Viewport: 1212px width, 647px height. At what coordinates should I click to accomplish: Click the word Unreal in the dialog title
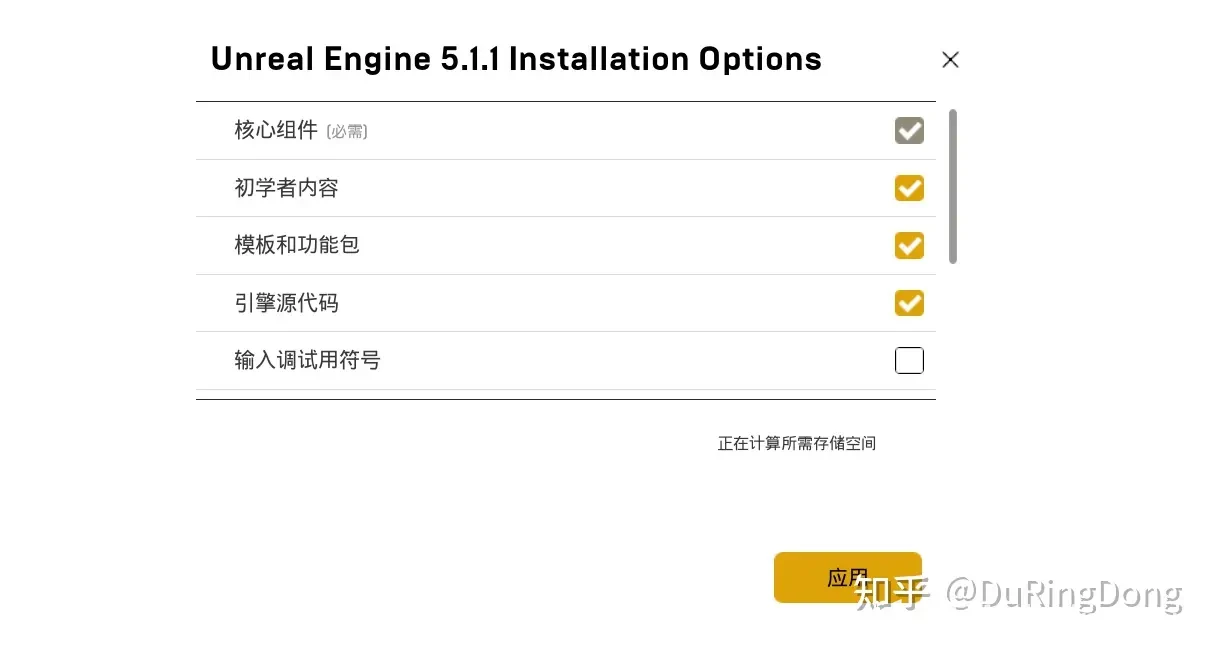[x=262, y=59]
